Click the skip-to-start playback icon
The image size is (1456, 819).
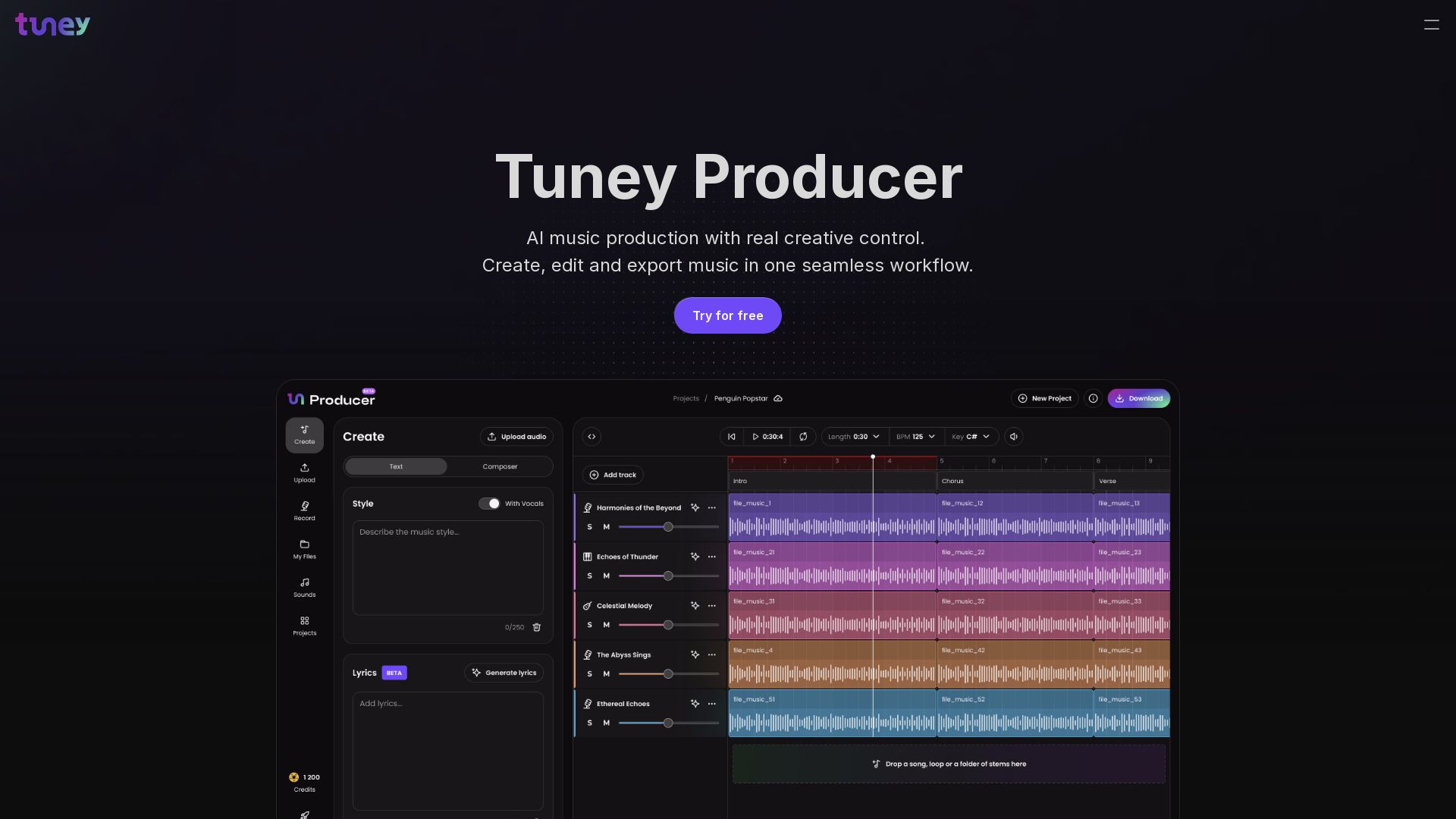click(731, 437)
